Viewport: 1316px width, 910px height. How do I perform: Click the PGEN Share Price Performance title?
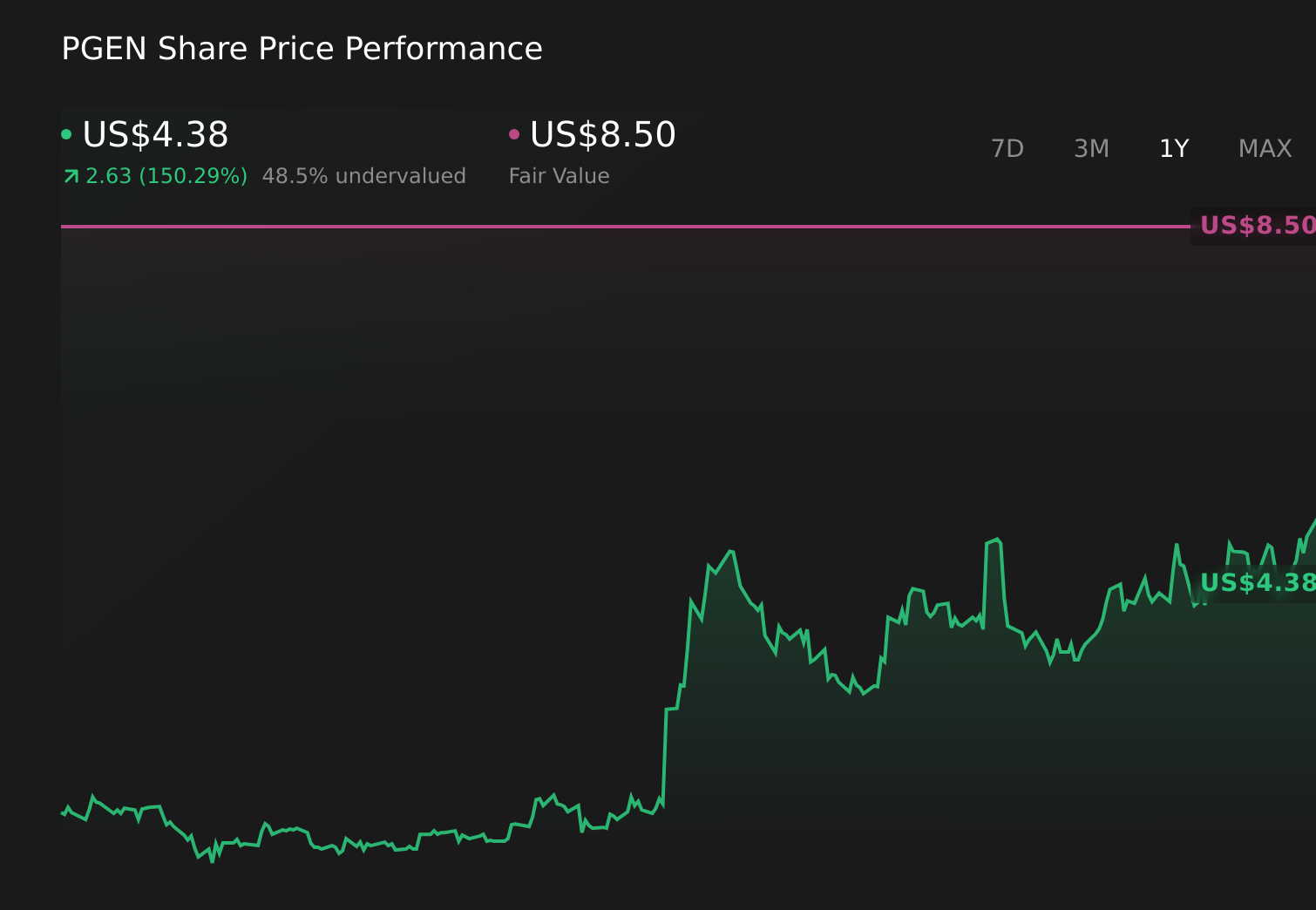302,49
